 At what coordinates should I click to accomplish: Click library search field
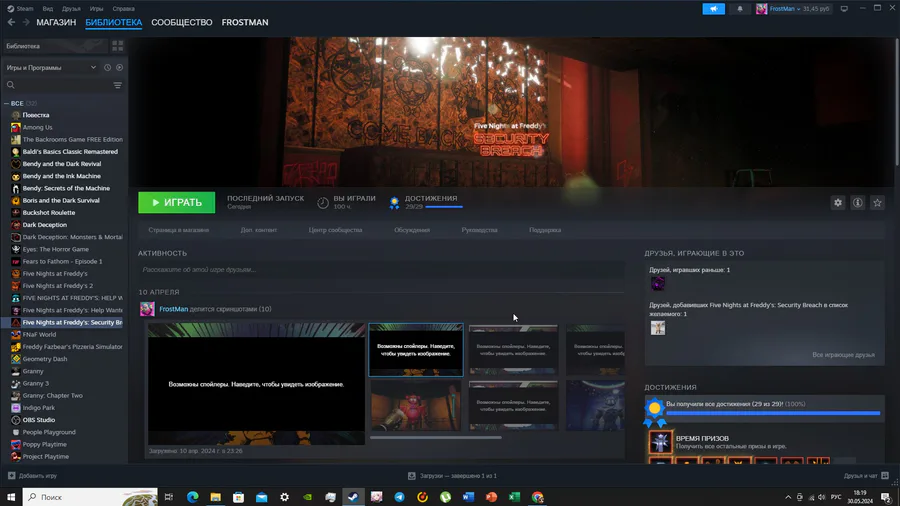(x=57, y=85)
